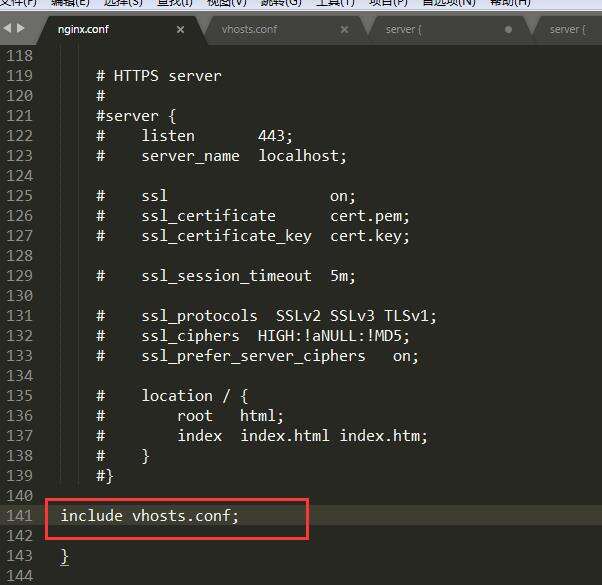Screen dimensions: 602x585
Task: Open the 查找(I) Find menu
Action: 175,3
